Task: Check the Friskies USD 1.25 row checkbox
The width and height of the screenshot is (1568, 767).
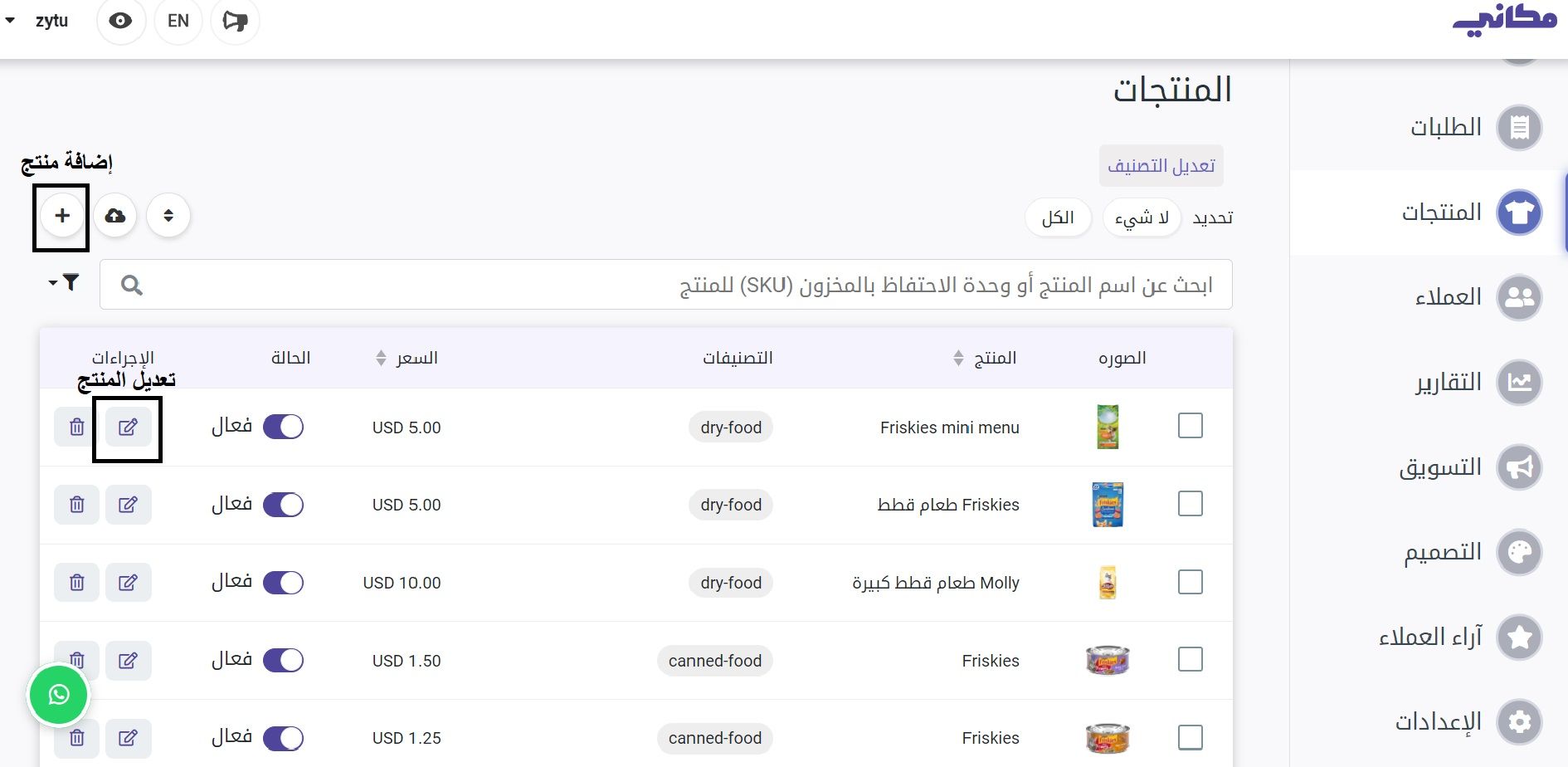Action: pyautogui.click(x=1191, y=737)
